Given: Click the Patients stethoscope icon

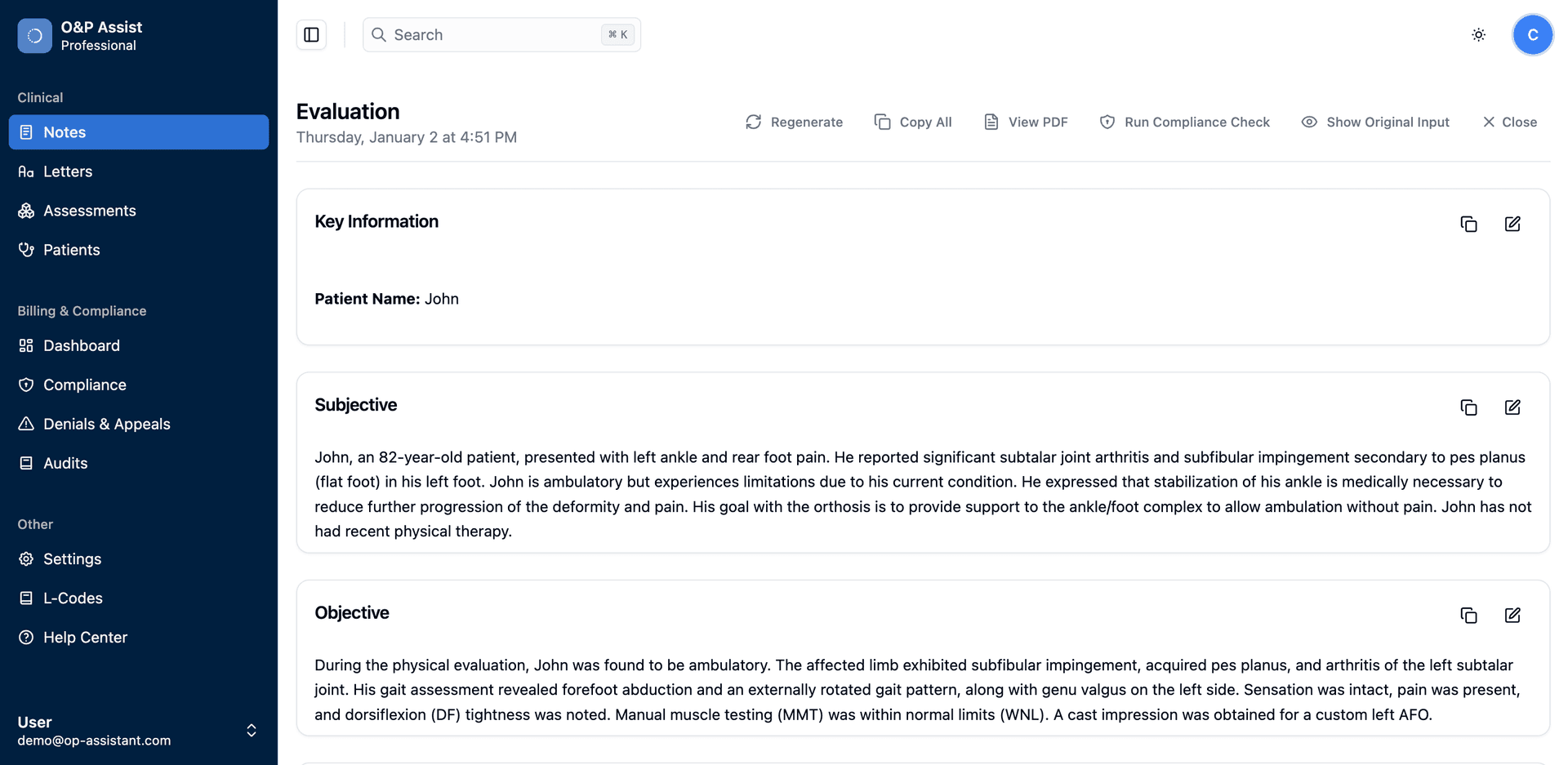Looking at the screenshot, I should 26,250.
